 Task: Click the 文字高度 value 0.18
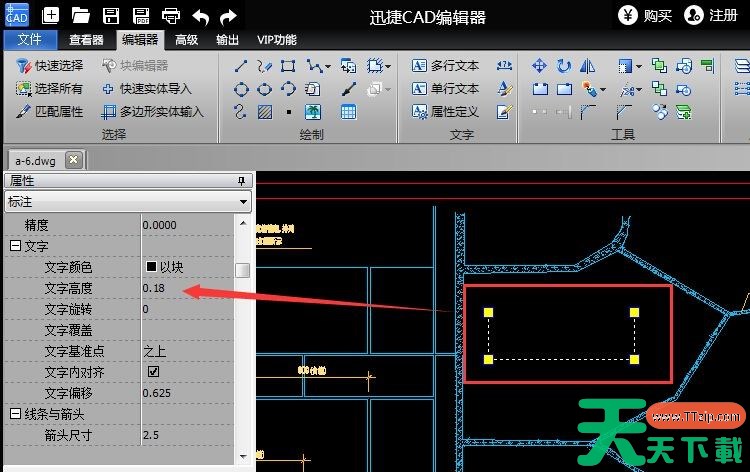coord(154,288)
